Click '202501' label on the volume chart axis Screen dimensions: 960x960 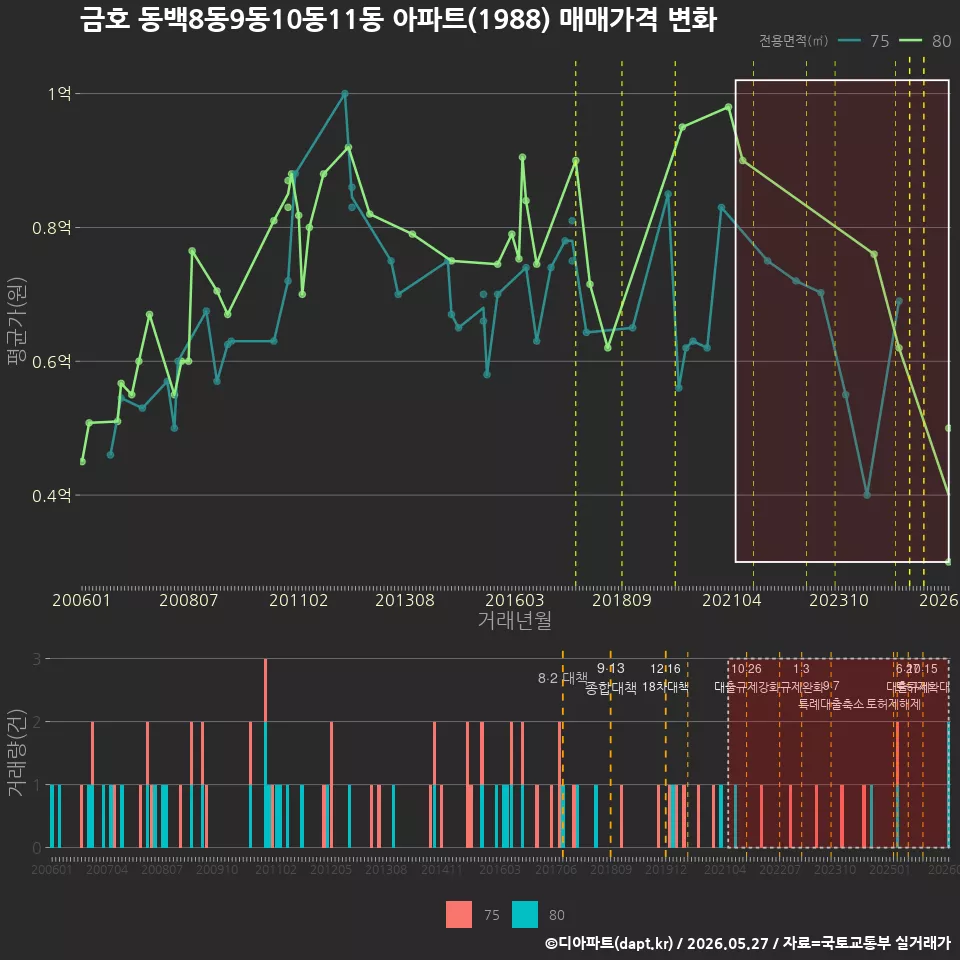pyautogui.click(x=890, y=869)
